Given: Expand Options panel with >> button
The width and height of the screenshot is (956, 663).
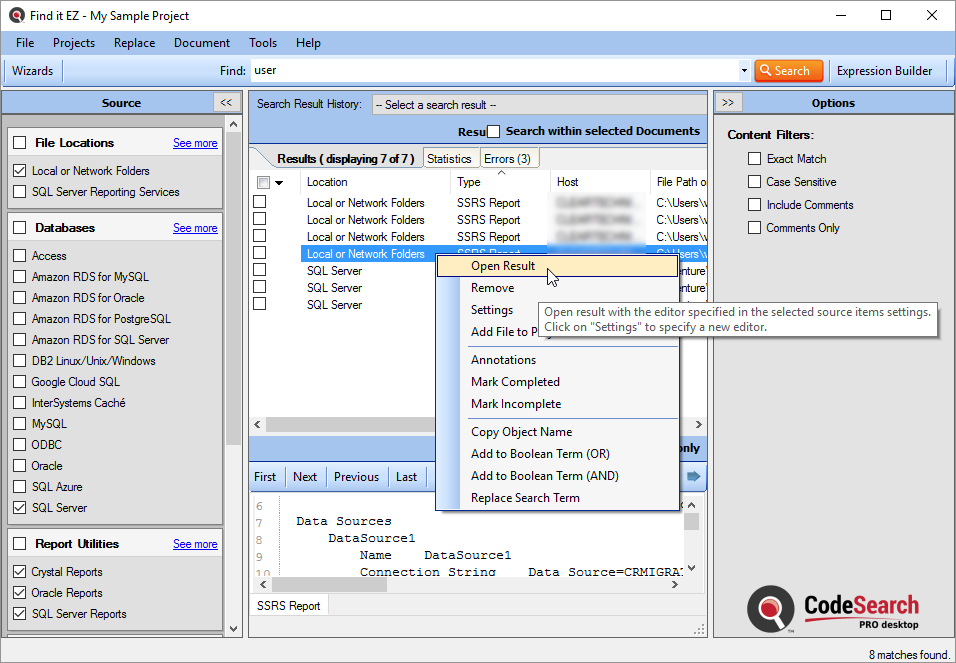Looking at the screenshot, I should click(728, 102).
